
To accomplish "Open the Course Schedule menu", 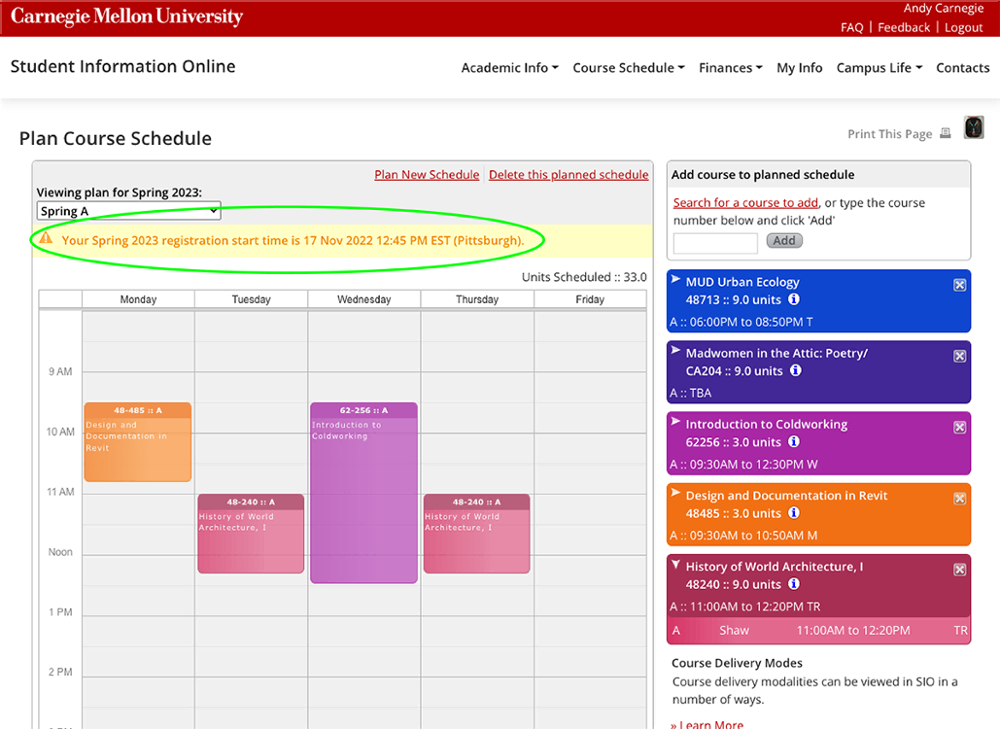I will coord(628,68).
